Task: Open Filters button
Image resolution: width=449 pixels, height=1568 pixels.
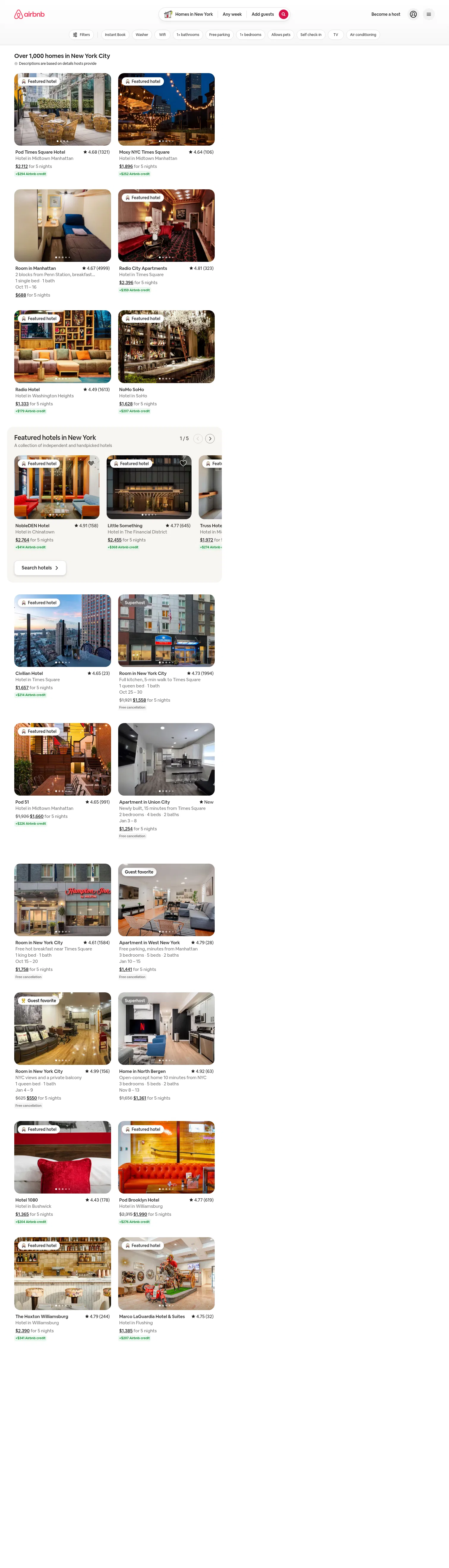Action: (x=82, y=35)
